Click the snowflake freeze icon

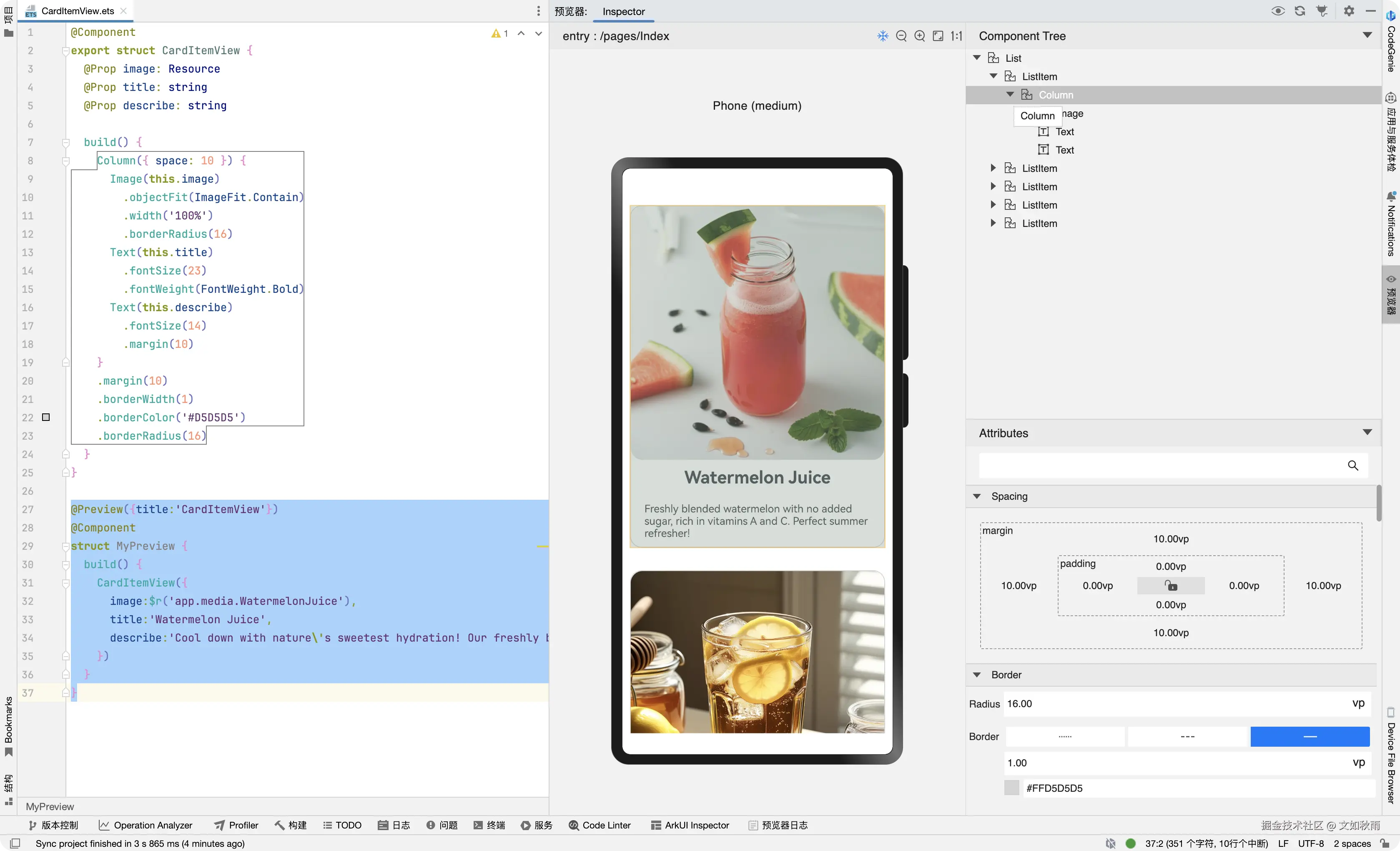coord(882,36)
